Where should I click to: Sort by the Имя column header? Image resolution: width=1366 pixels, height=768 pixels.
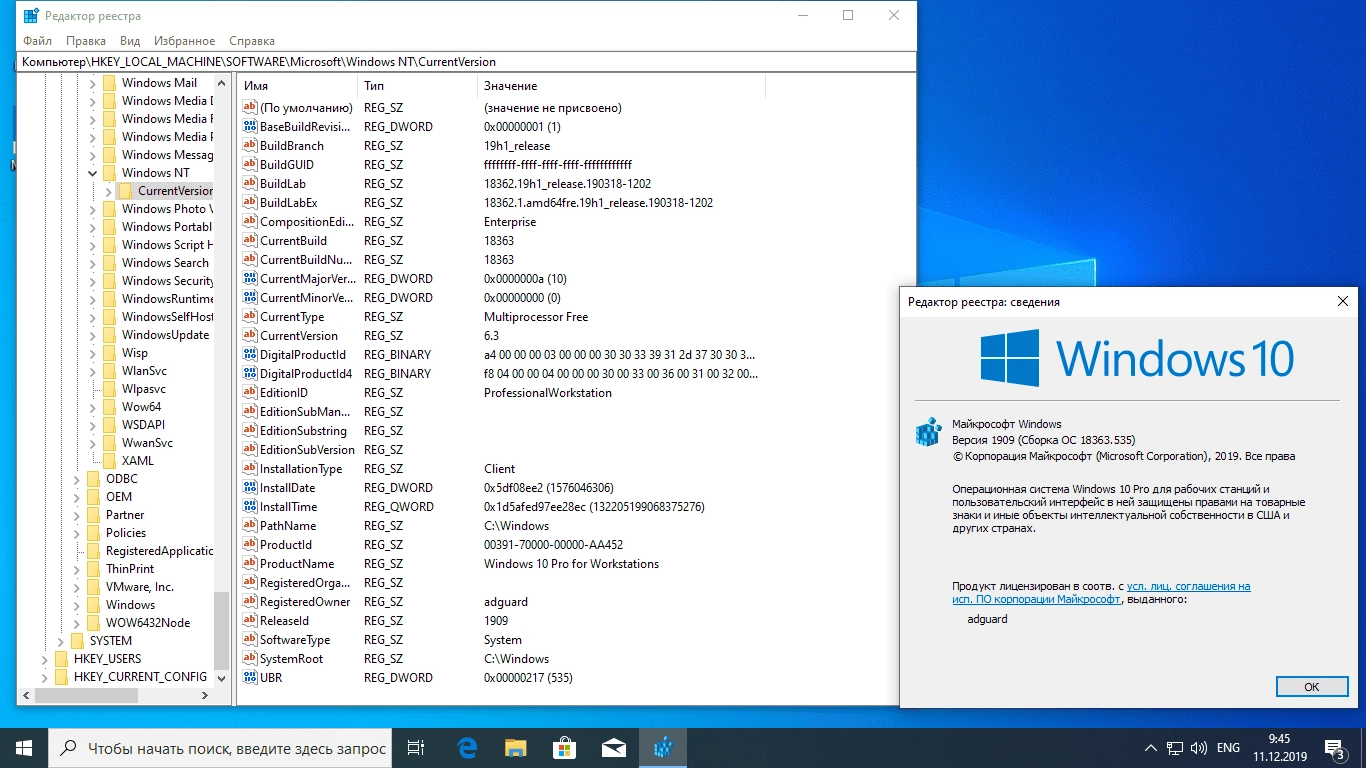(x=297, y=86)
